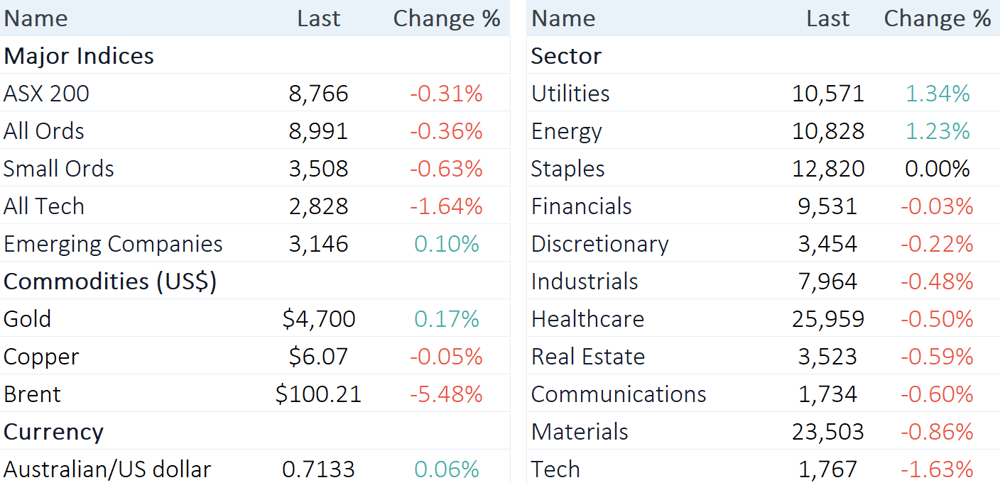Image resolution: width=1000 pixels, height=485 pixels.
Task: Select the Staples last value 12,820
Action: [828, 169]
